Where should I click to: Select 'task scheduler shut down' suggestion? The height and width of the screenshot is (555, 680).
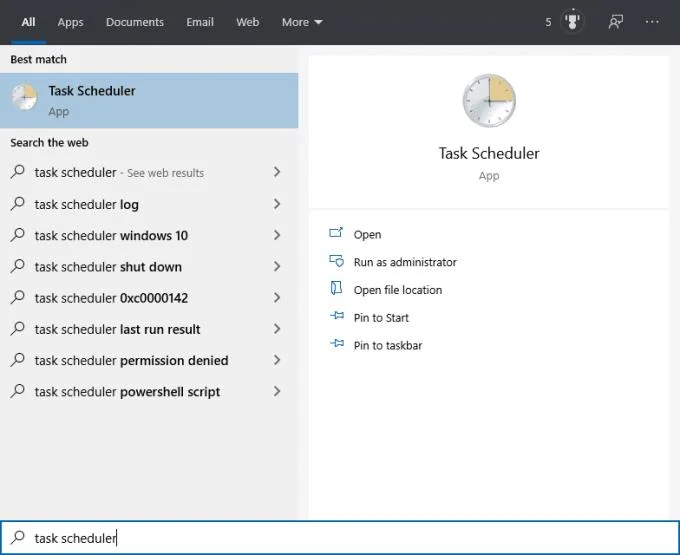149,267
